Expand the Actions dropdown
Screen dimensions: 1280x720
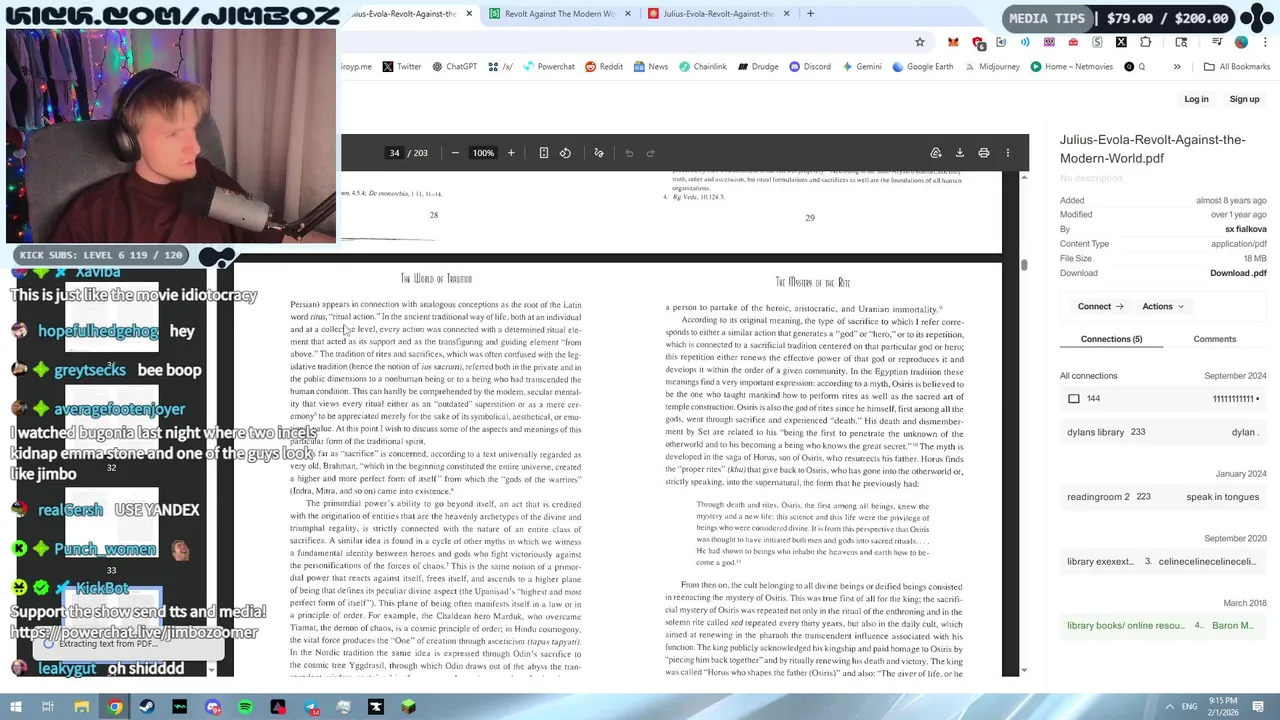pyautogui.click(x=1163, y=306)
